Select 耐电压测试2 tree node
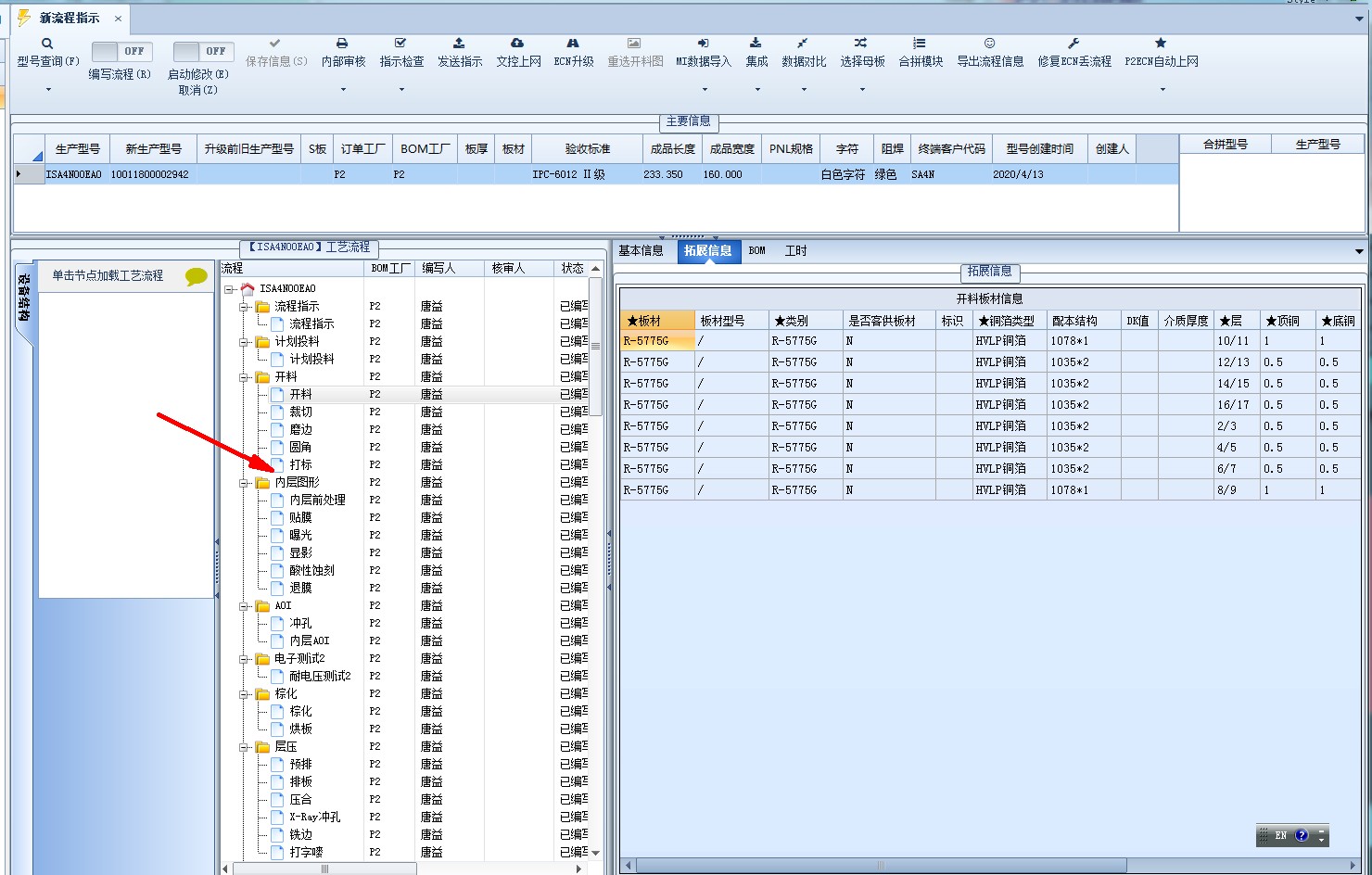Viewport: 1372px width, 875px height. pyautogui.click(x=320, y=676)
